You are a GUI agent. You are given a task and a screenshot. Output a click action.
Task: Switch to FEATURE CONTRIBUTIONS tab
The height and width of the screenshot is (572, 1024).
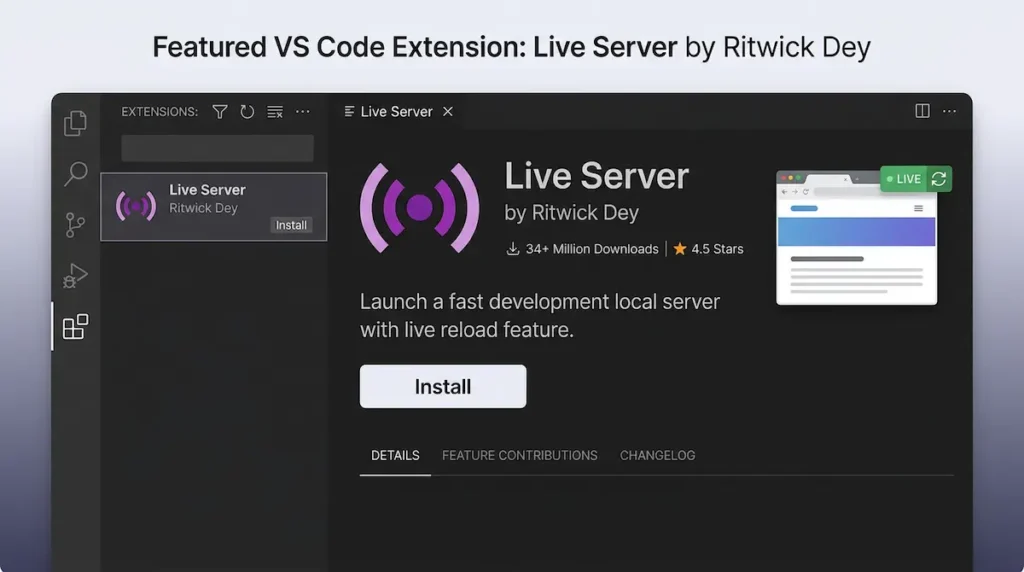tap(520, 455)
